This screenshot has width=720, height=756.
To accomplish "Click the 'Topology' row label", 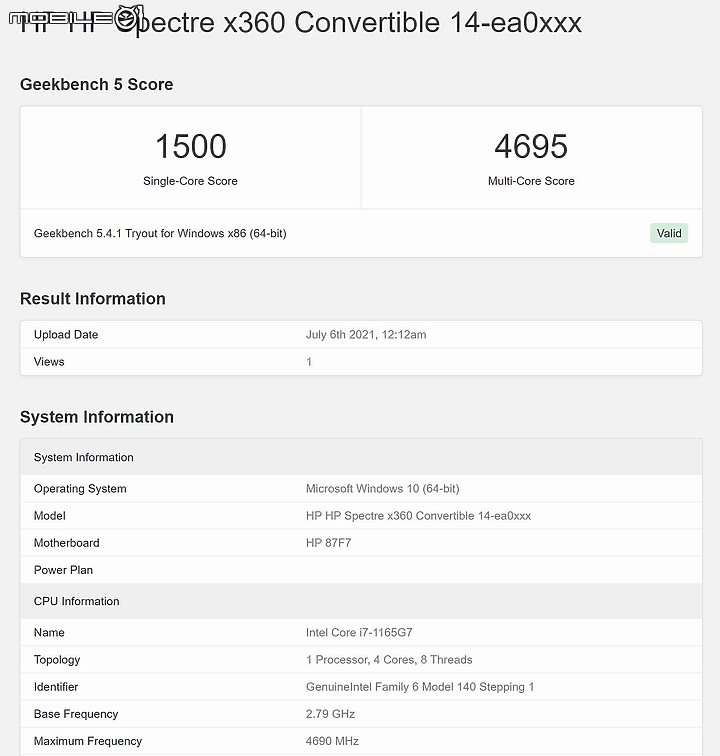I will pos(57,660).
